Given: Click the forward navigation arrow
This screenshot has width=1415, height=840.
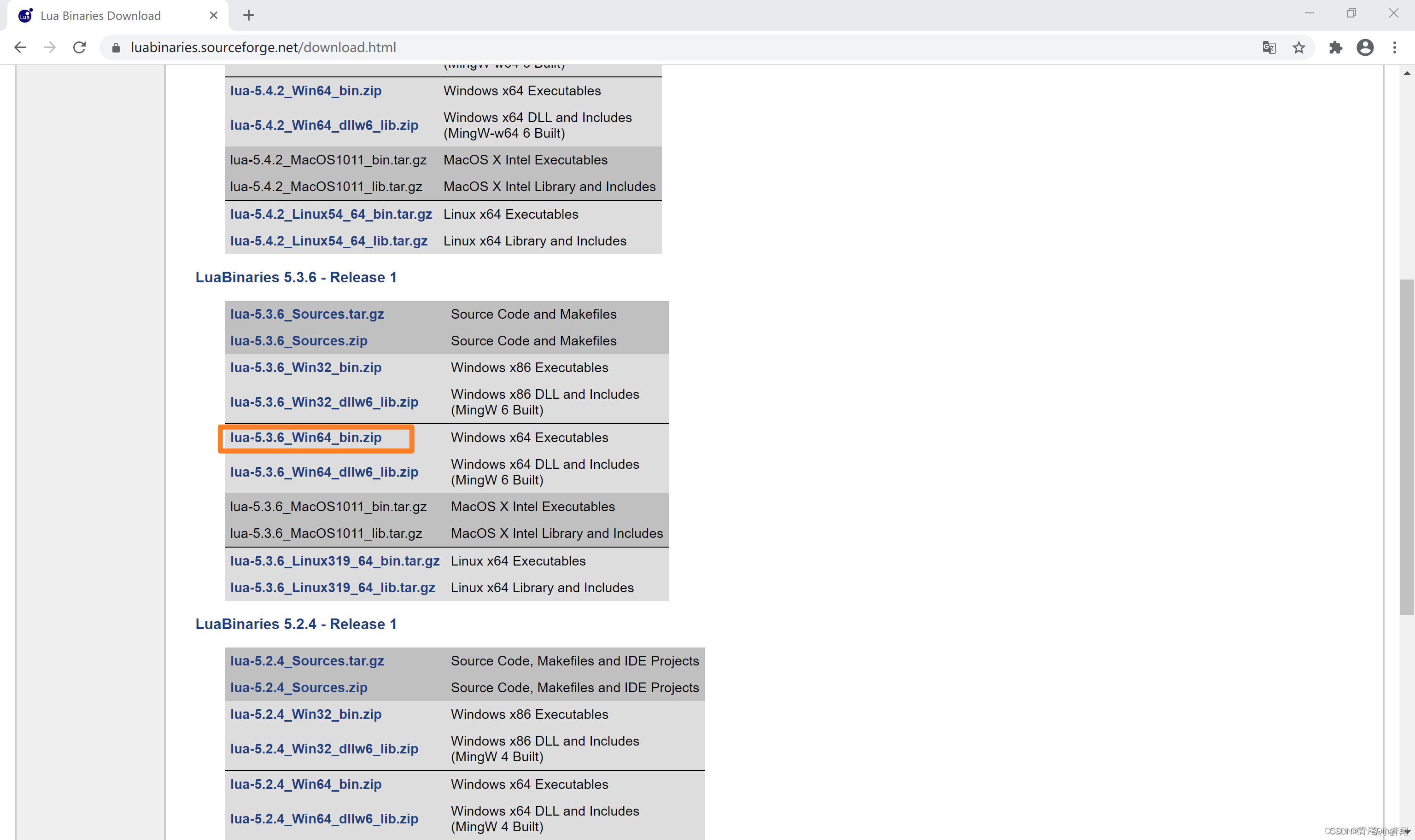Looking at the screenshot, I should click(x=50, y=47).
